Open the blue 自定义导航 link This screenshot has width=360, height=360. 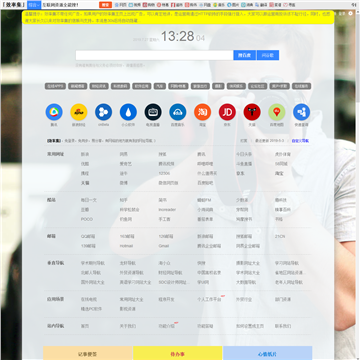click(300, 141)
